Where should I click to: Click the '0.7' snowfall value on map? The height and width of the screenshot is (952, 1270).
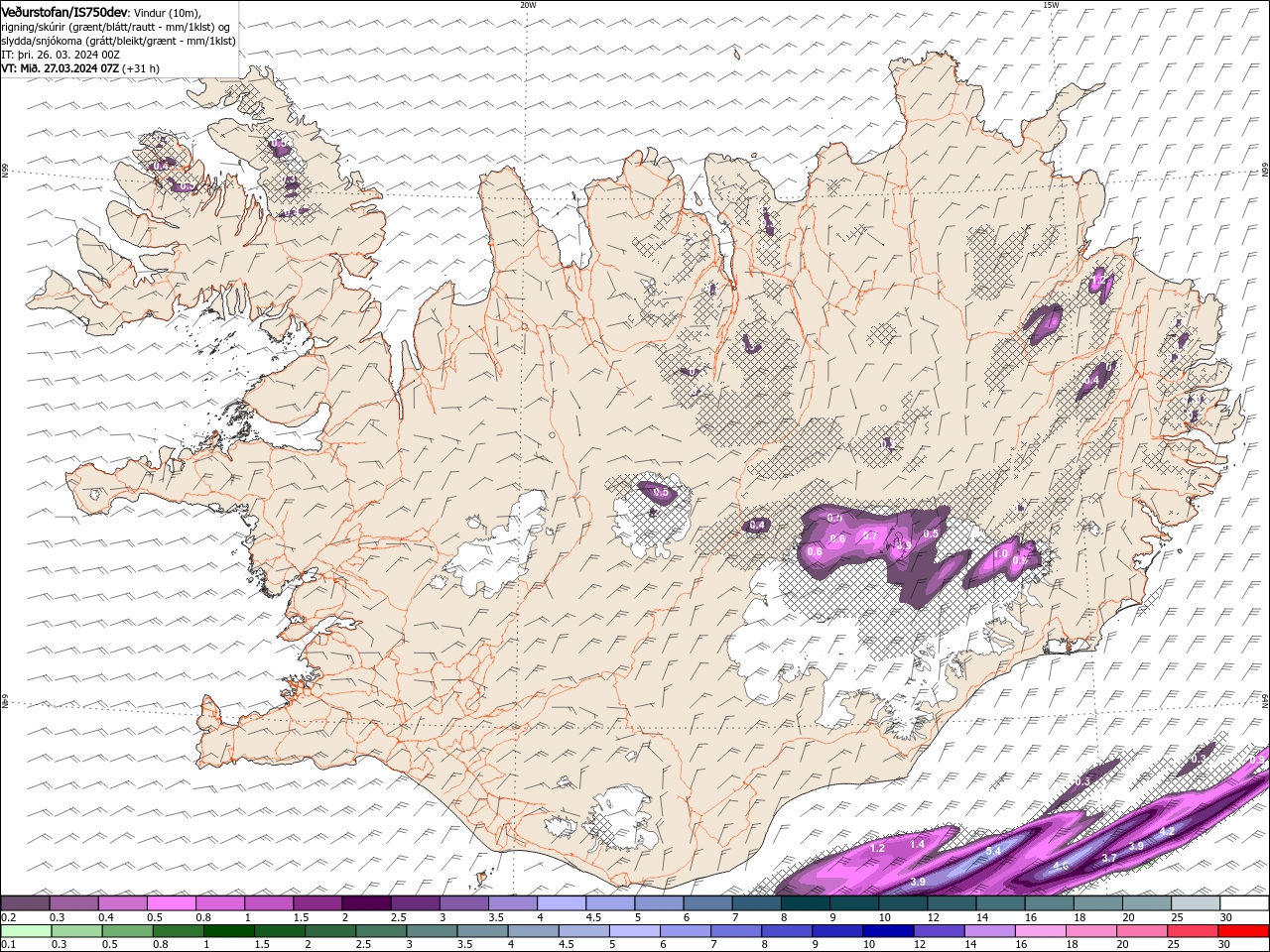pyautogui.click(x=870, y=535)
